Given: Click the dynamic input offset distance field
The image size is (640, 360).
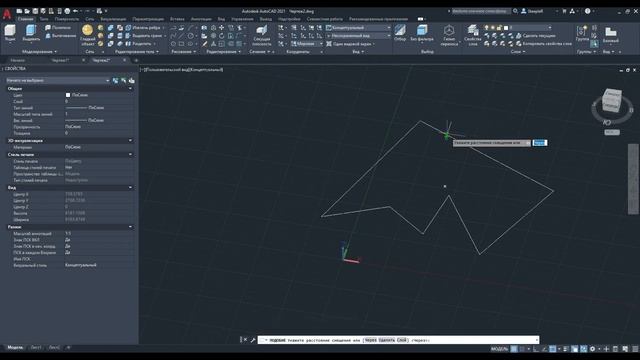Looking at the screenshot, I should click(539, 143).
